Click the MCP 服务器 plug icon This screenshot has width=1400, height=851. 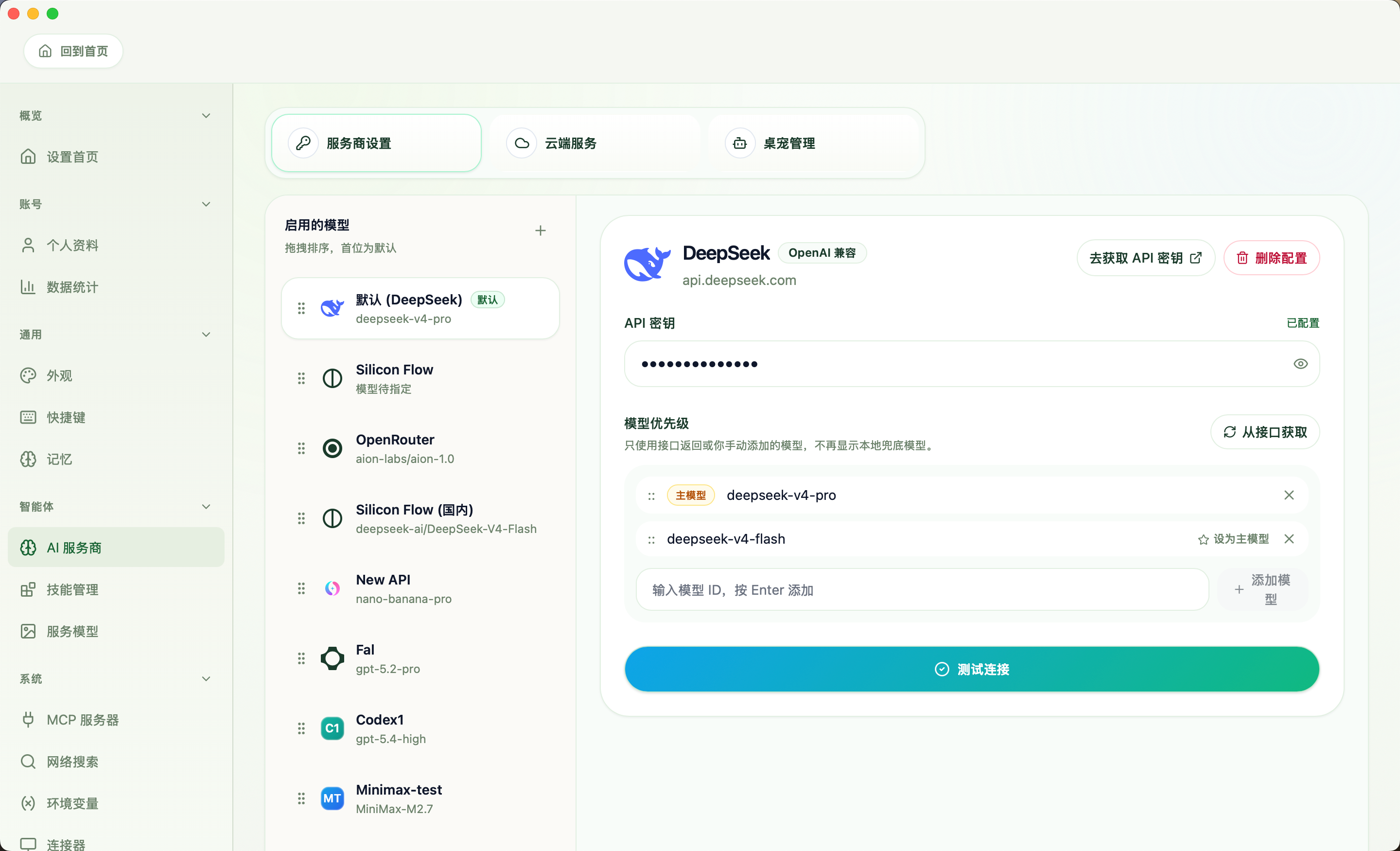coord(28,720)
